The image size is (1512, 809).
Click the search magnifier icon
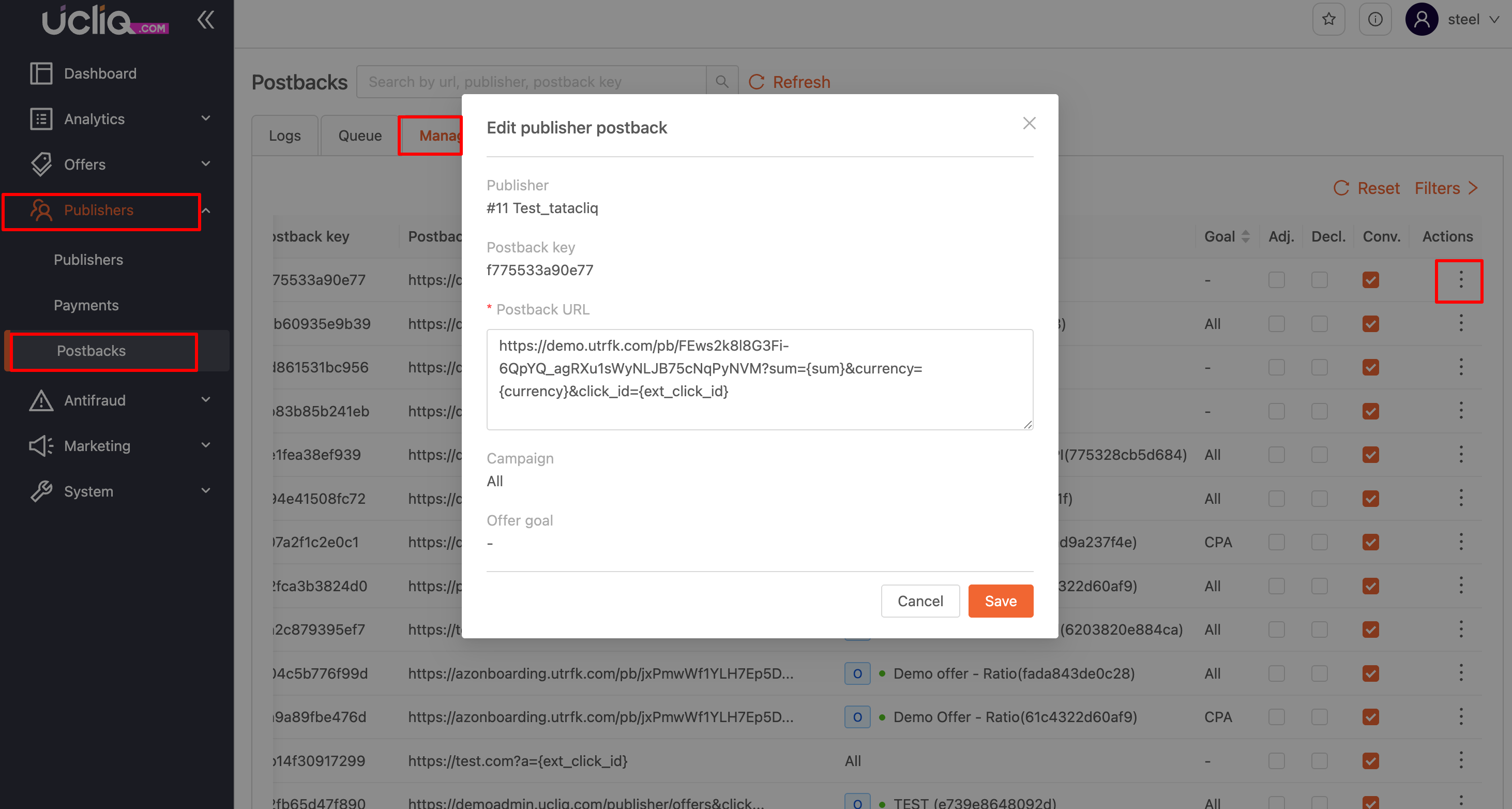(722, 82)
